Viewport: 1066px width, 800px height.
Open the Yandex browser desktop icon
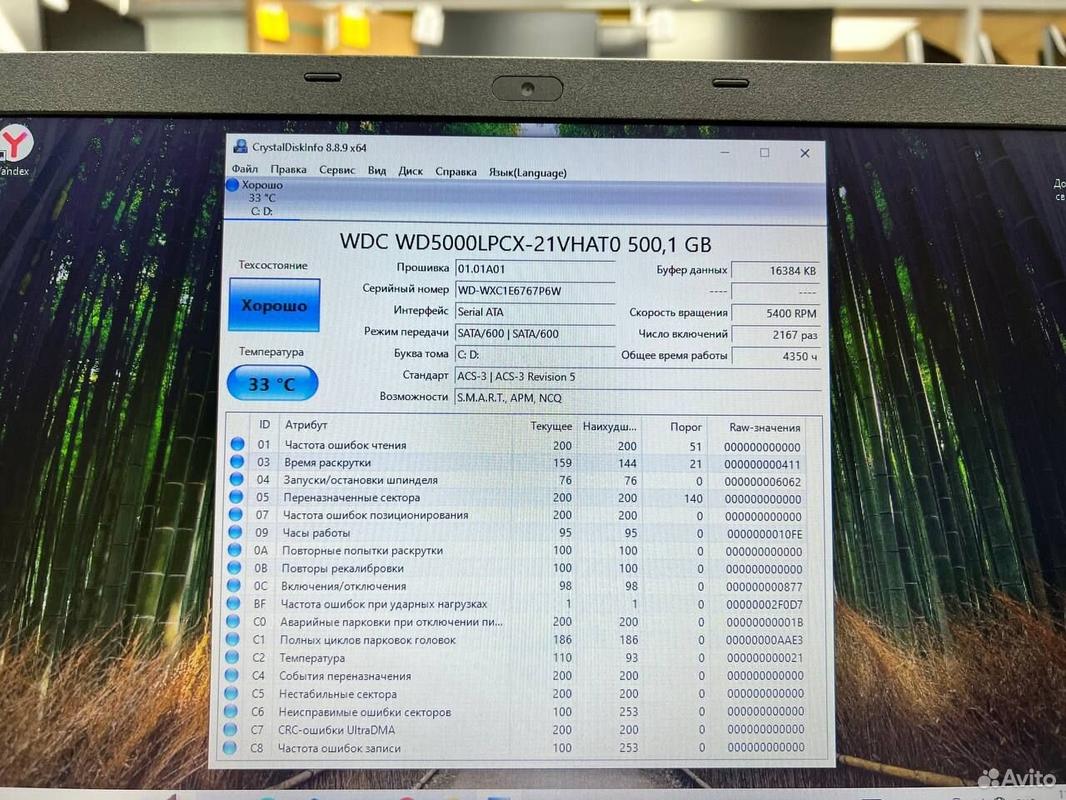pyautogui.click(x=15, y=149)
